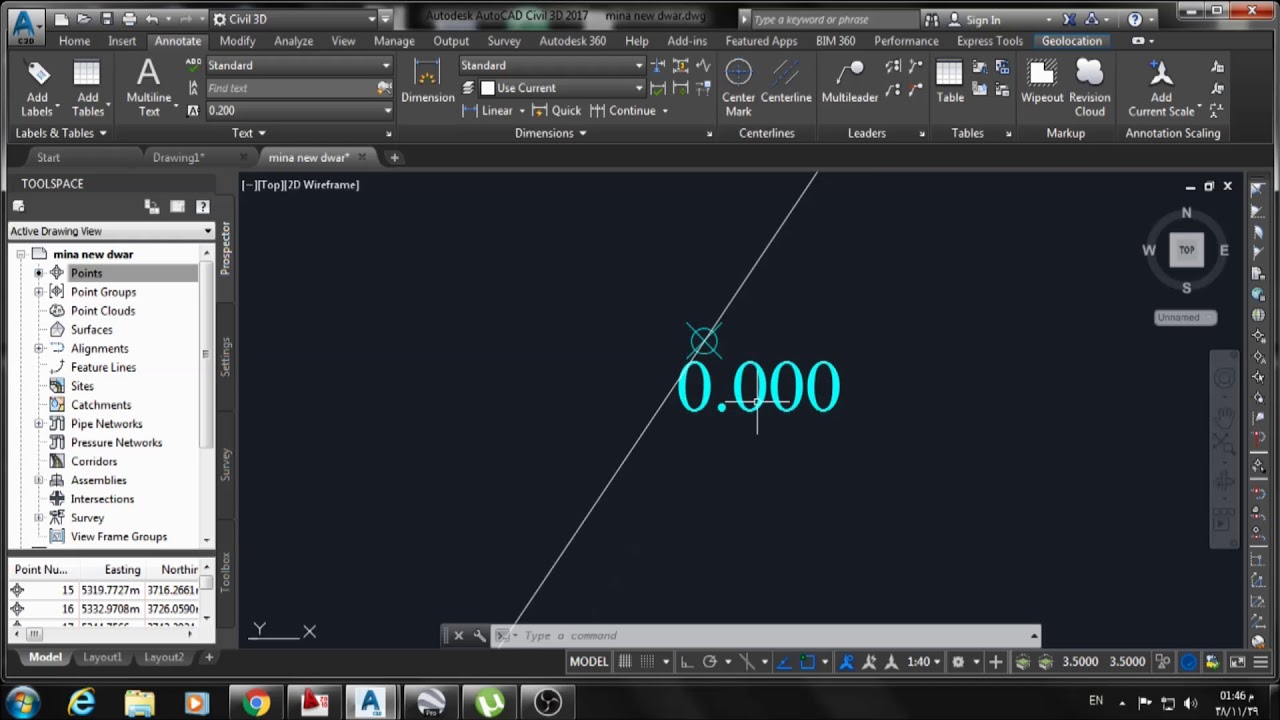Switch to the Drawing1 document tab

[x=178, y=158]
